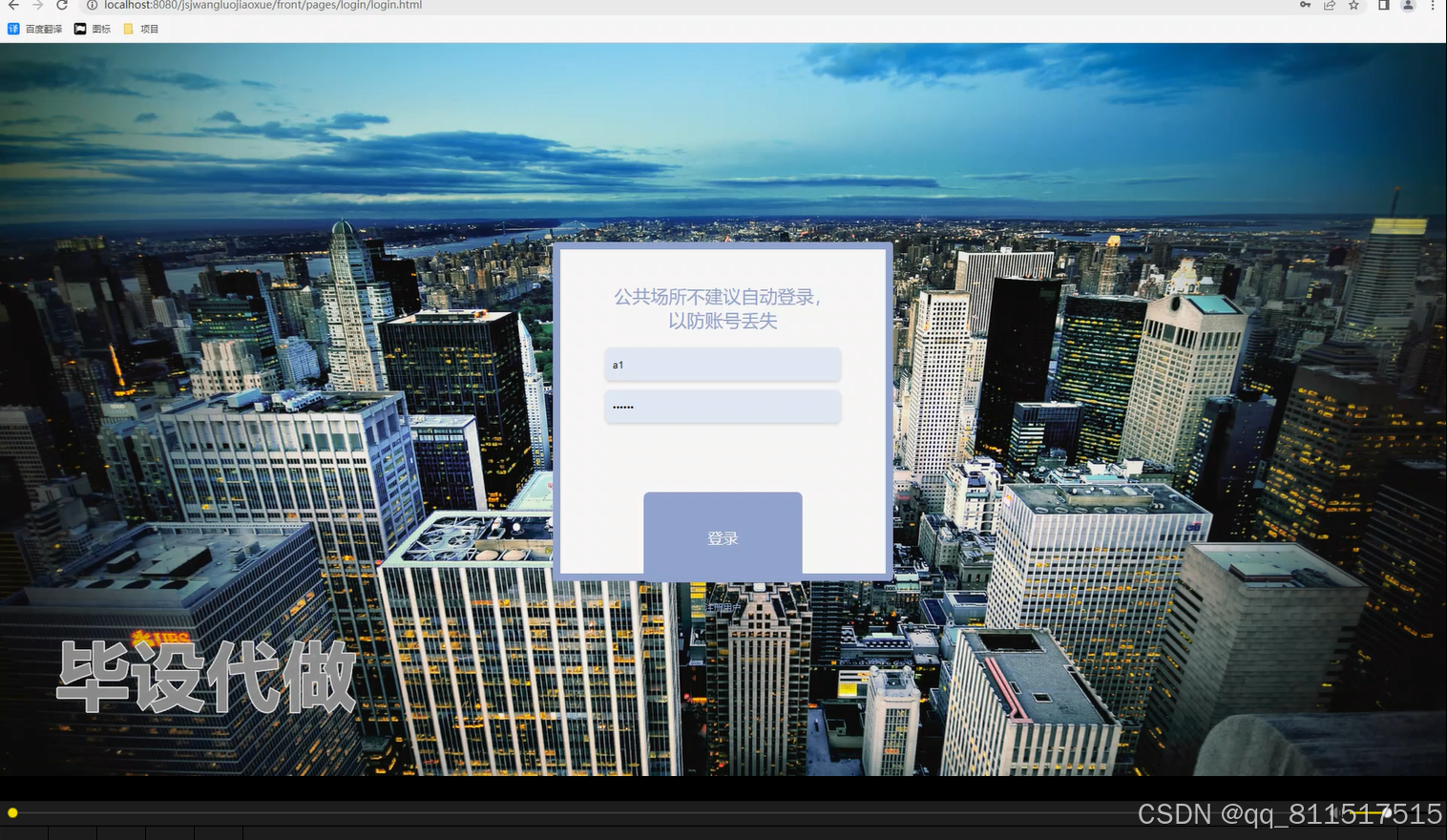Click the yellow video progress knob
Viewport: 1447px width, 840px height.
[12, 812]
